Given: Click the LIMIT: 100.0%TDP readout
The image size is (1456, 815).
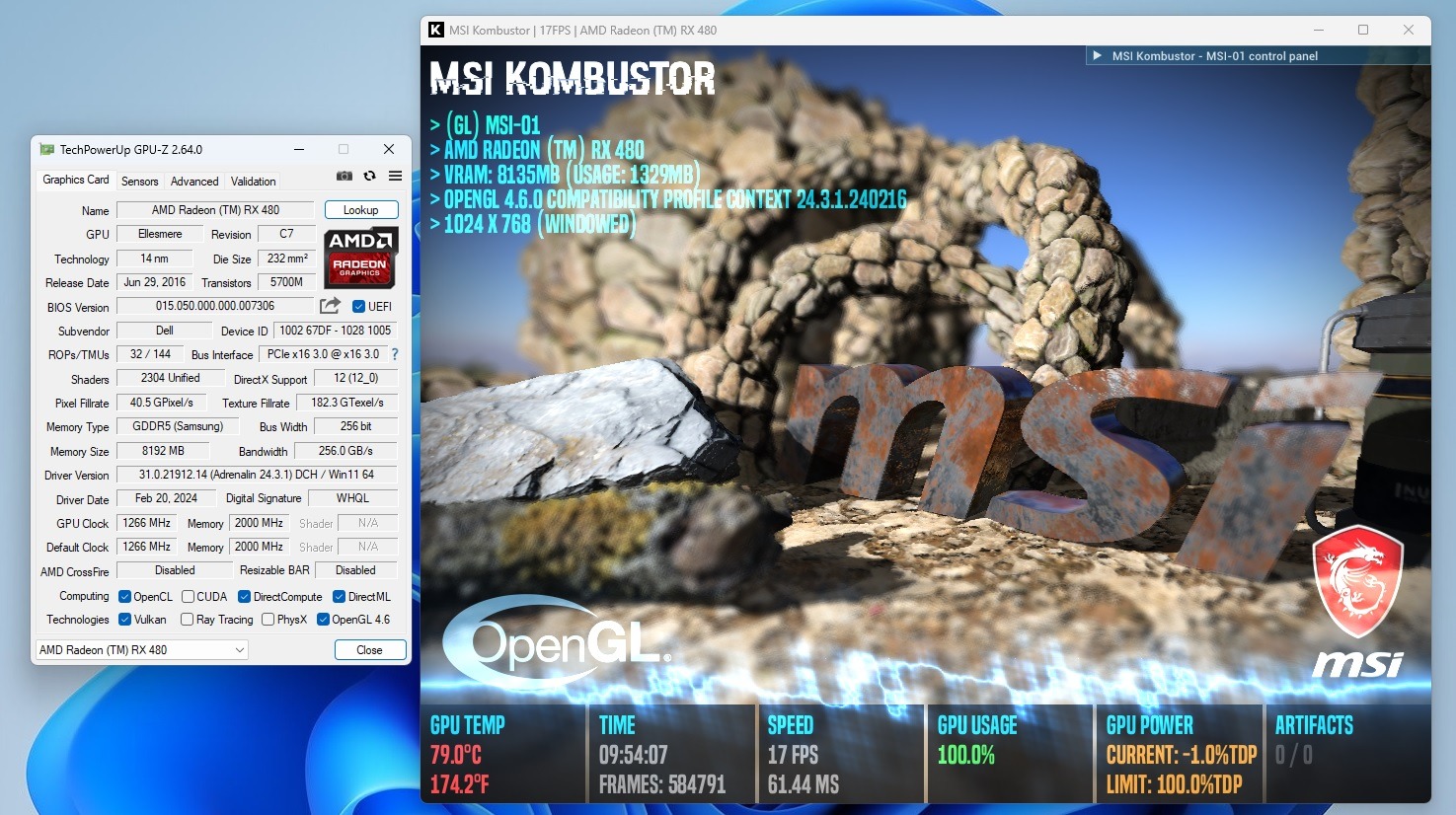Looking at the screenshot, I should tap(1175, 785).
